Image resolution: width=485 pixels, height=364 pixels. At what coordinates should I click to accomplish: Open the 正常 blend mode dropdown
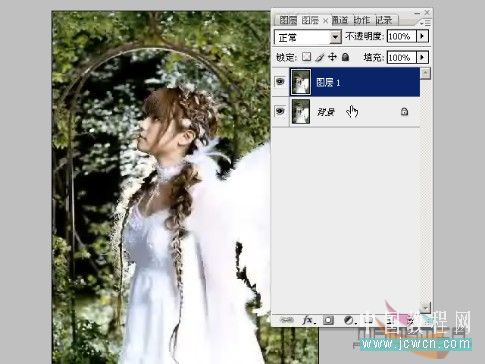click(335, 37)
